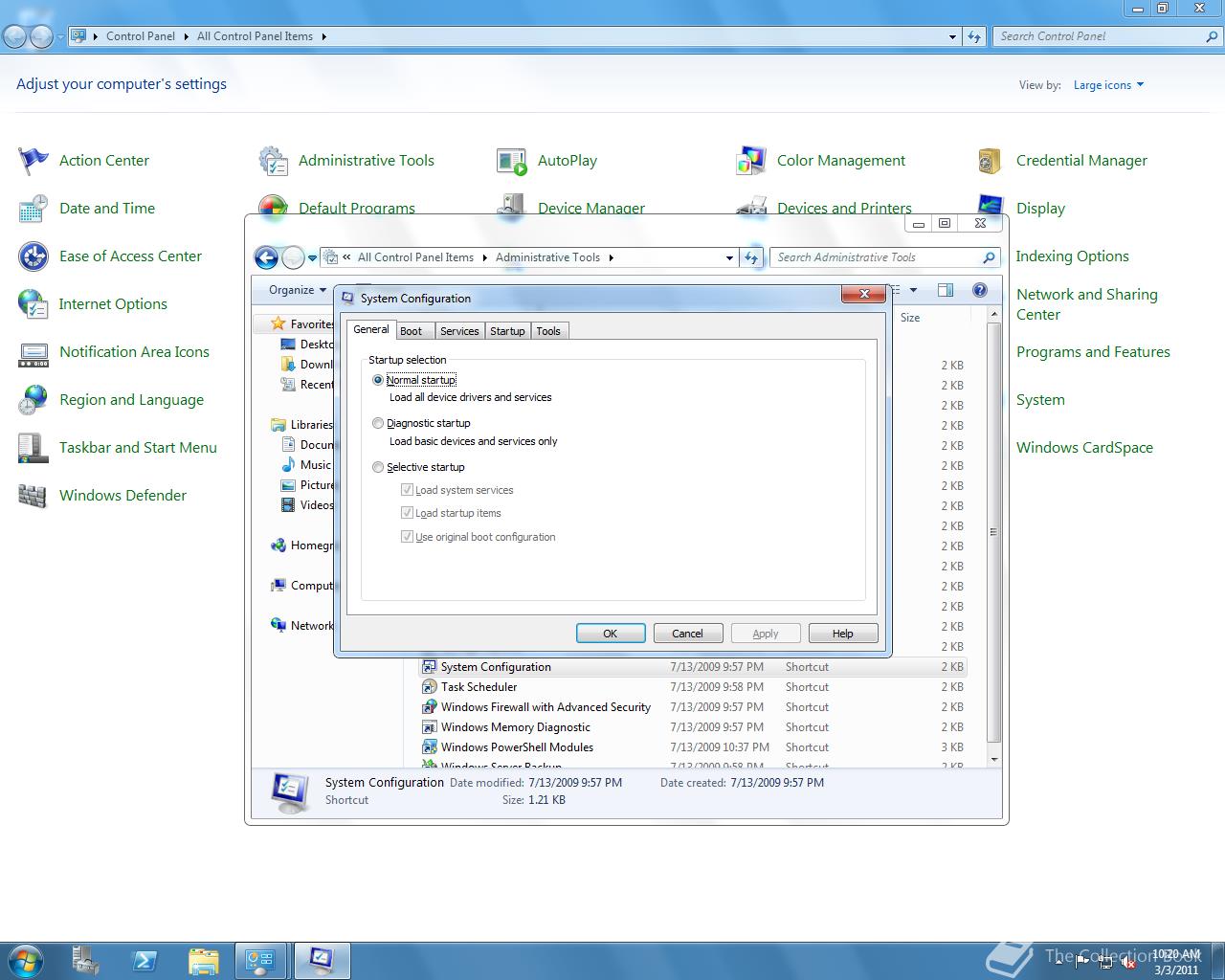Image resolution: width=1225 pixels, height=980 pixels.
Task: Expand the All Control Panel Items breadcrumb arrow
Action: (323, 36)
